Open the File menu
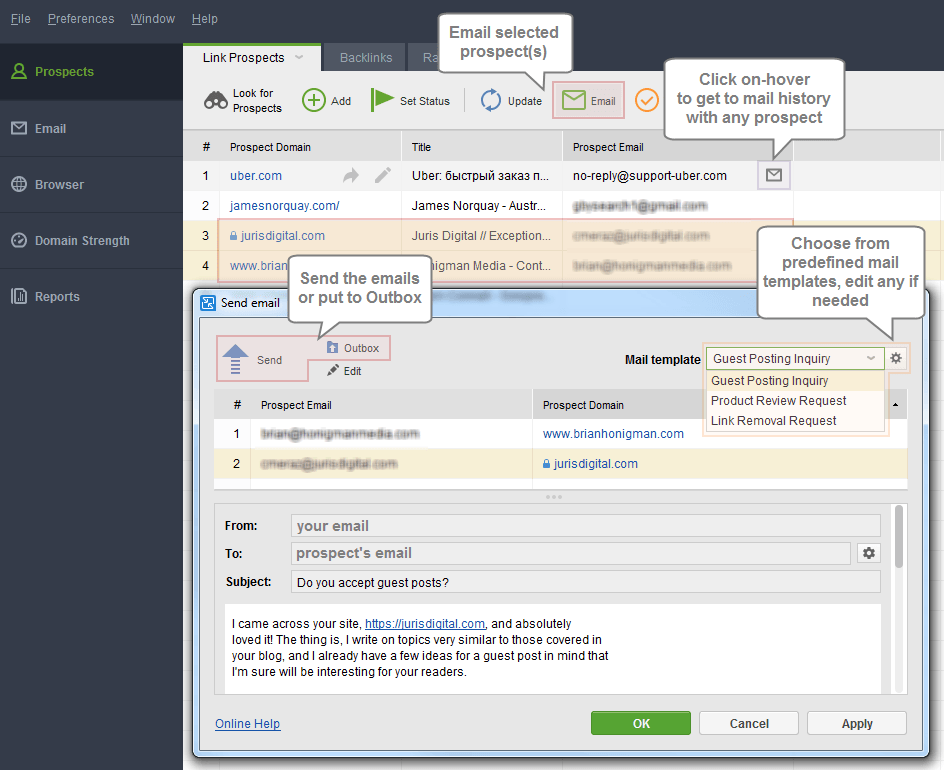944x770 pixels. pos(20,19)
